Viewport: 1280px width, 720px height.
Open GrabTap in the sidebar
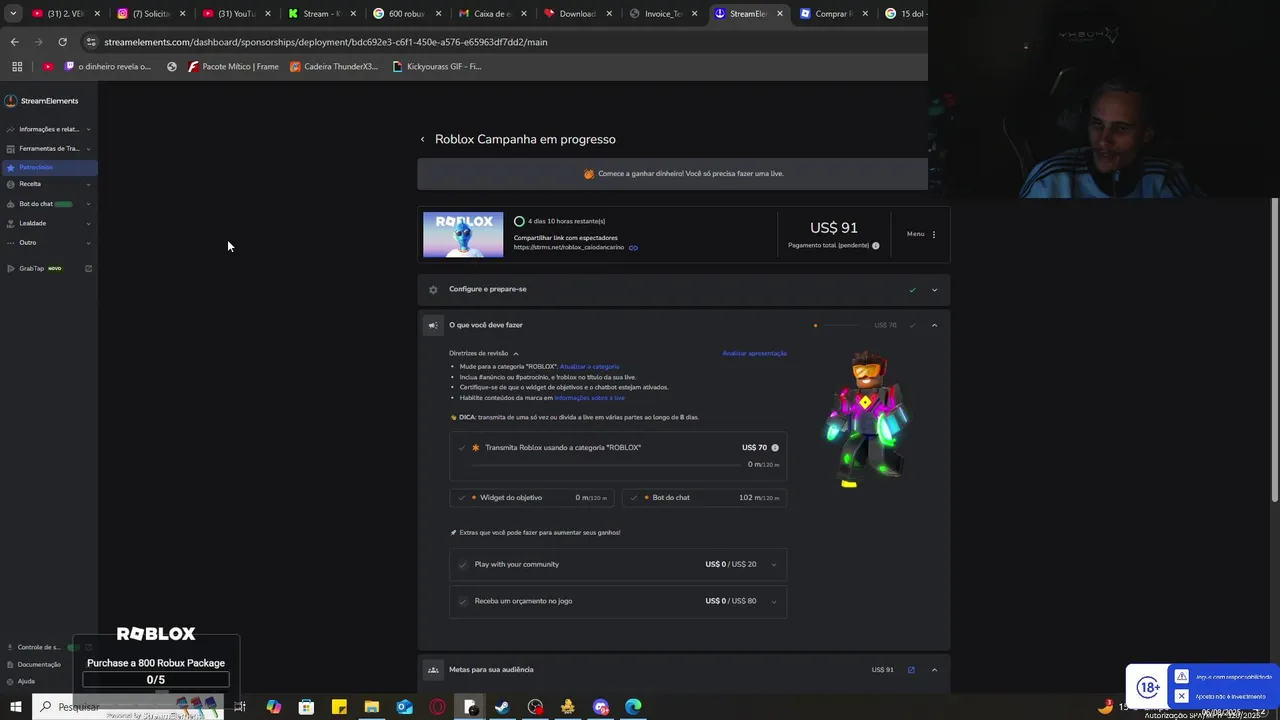click(x=40, y=268)
